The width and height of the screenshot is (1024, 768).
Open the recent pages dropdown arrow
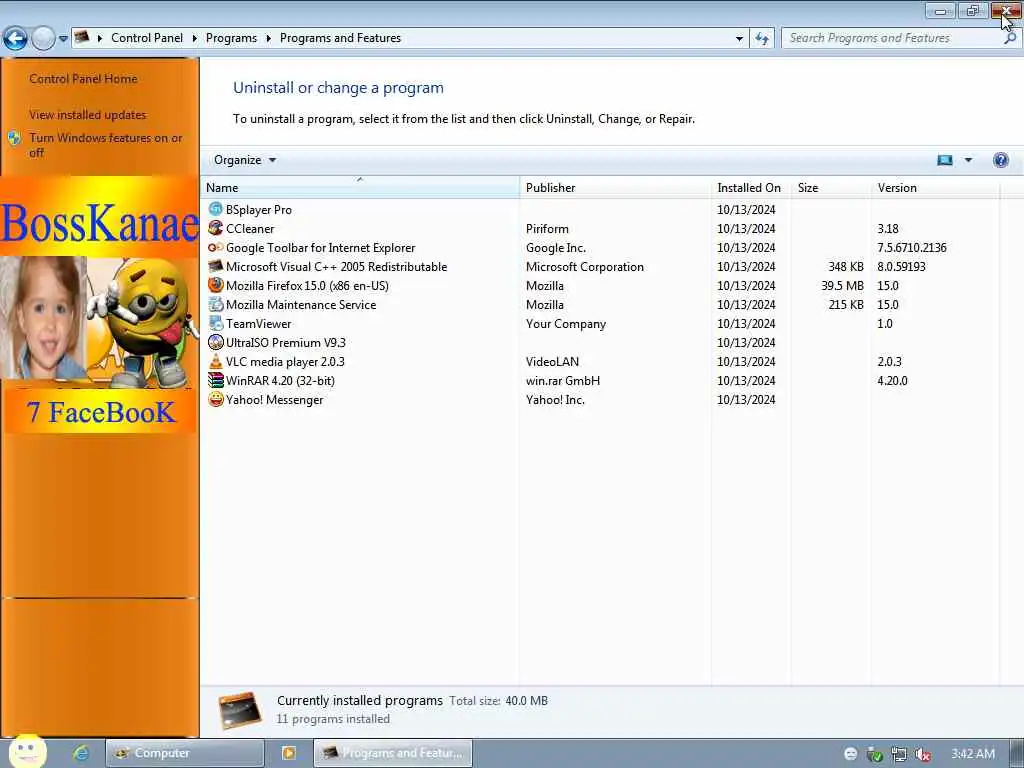click(63, 39)
